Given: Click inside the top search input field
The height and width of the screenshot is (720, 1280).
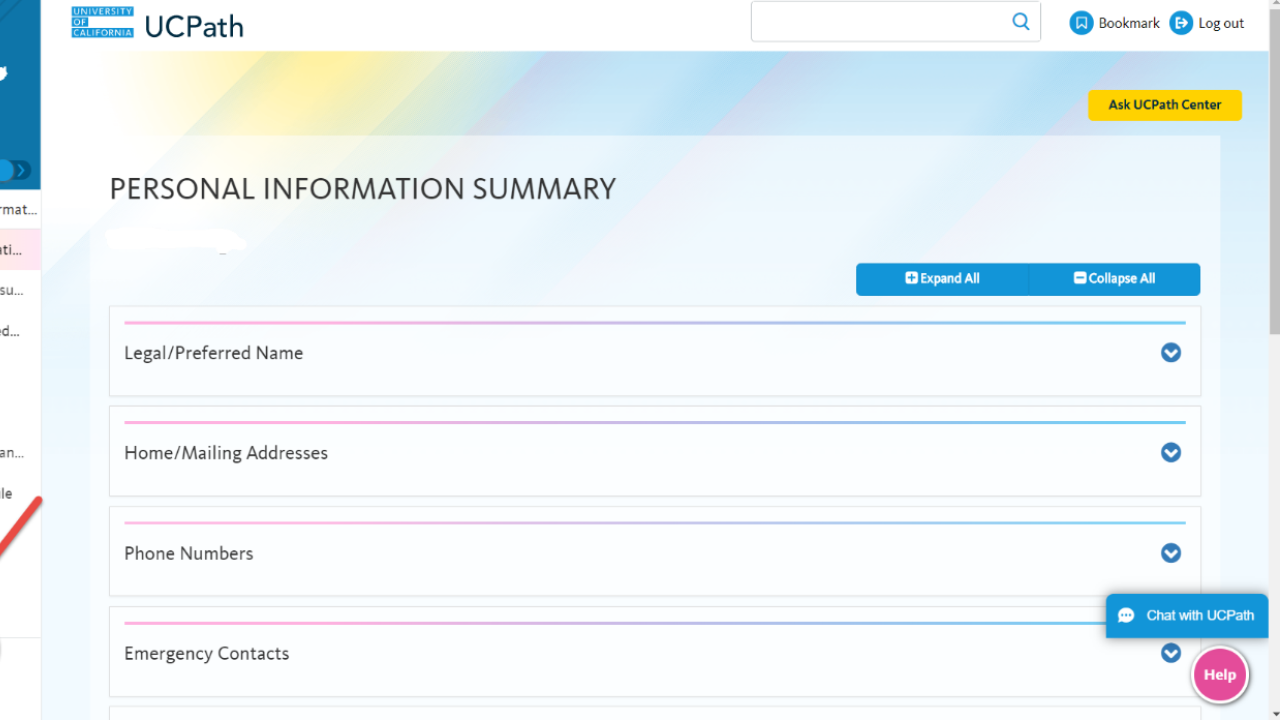Looking at the screenshot, I should [880, 22].
